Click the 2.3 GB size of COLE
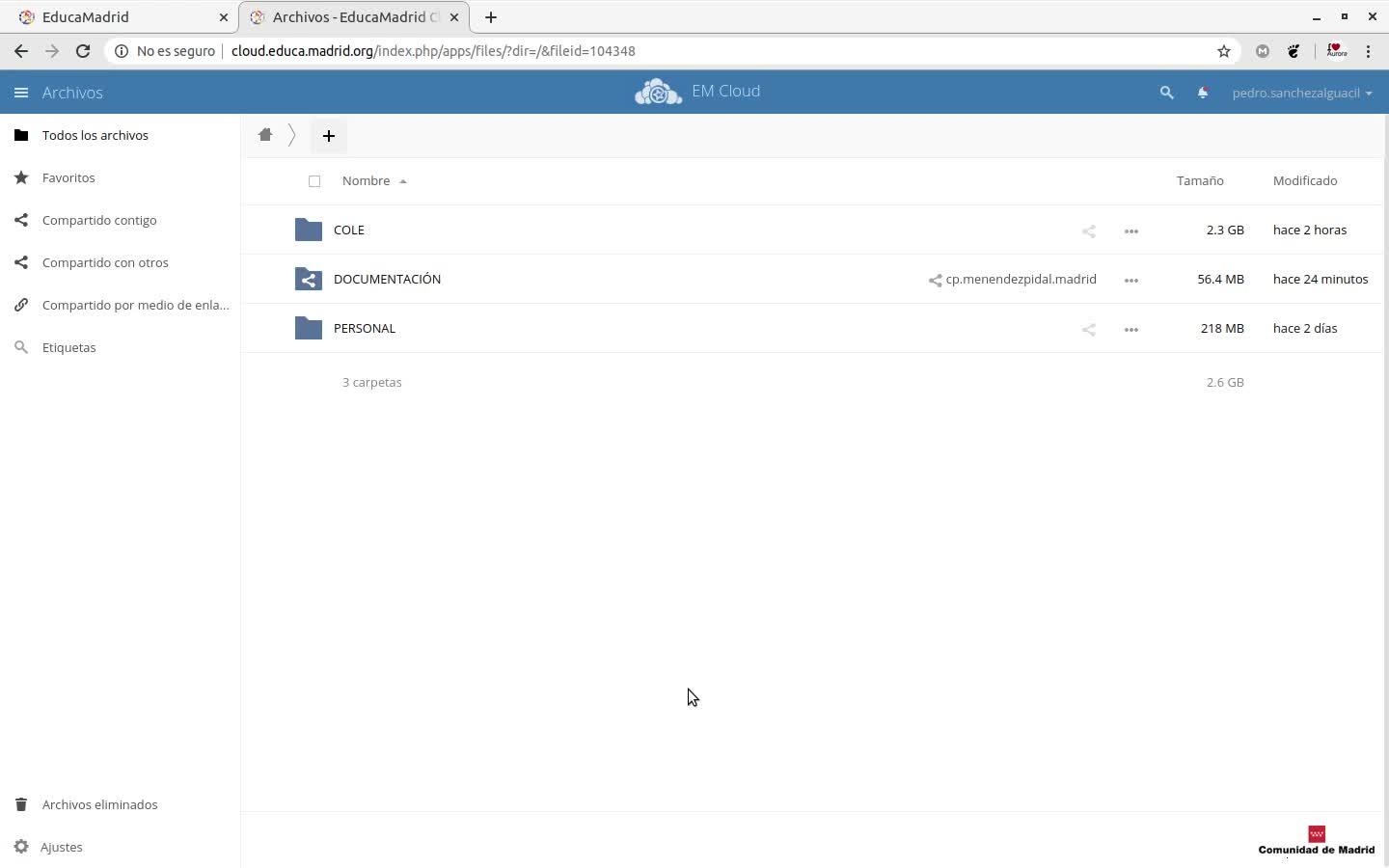 point(1225,230)
